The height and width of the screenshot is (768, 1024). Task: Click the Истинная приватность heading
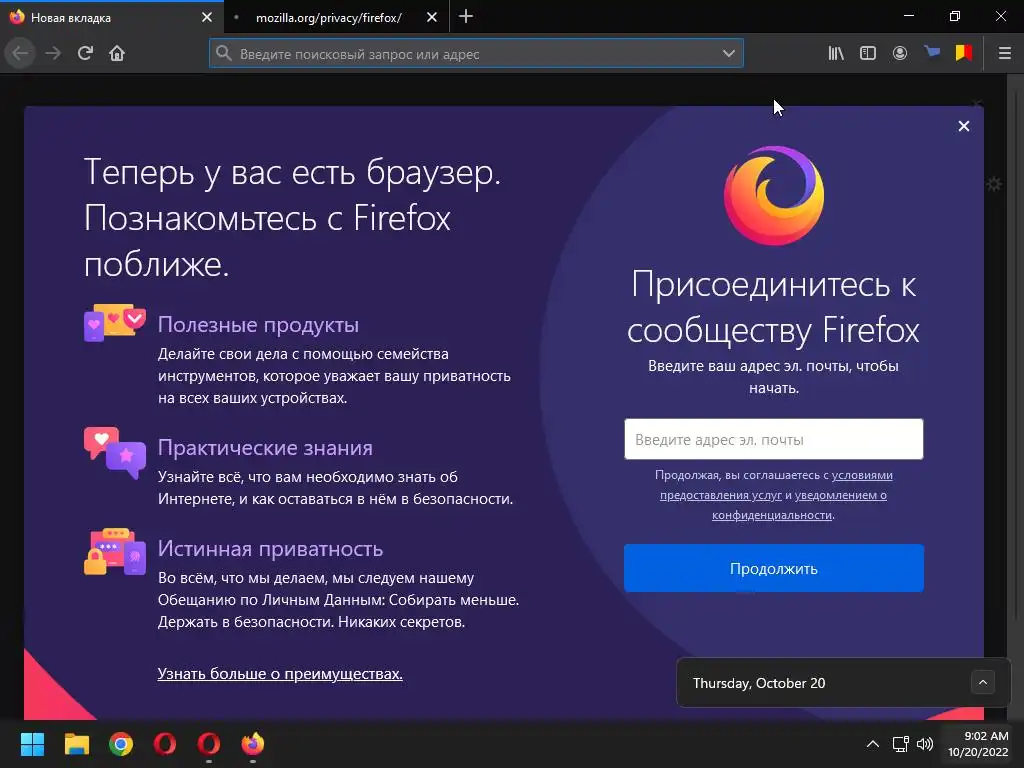coord(270,549)
